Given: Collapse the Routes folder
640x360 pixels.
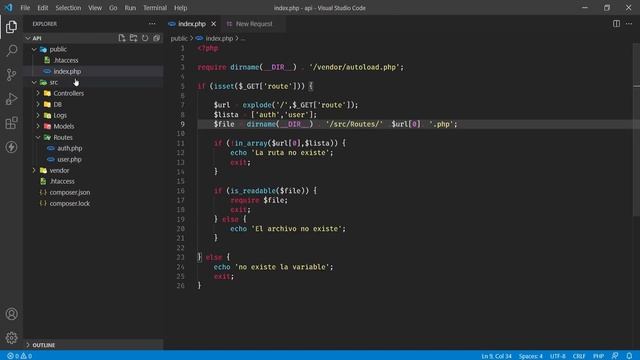Looking at the screenshot, I should 38,137.
